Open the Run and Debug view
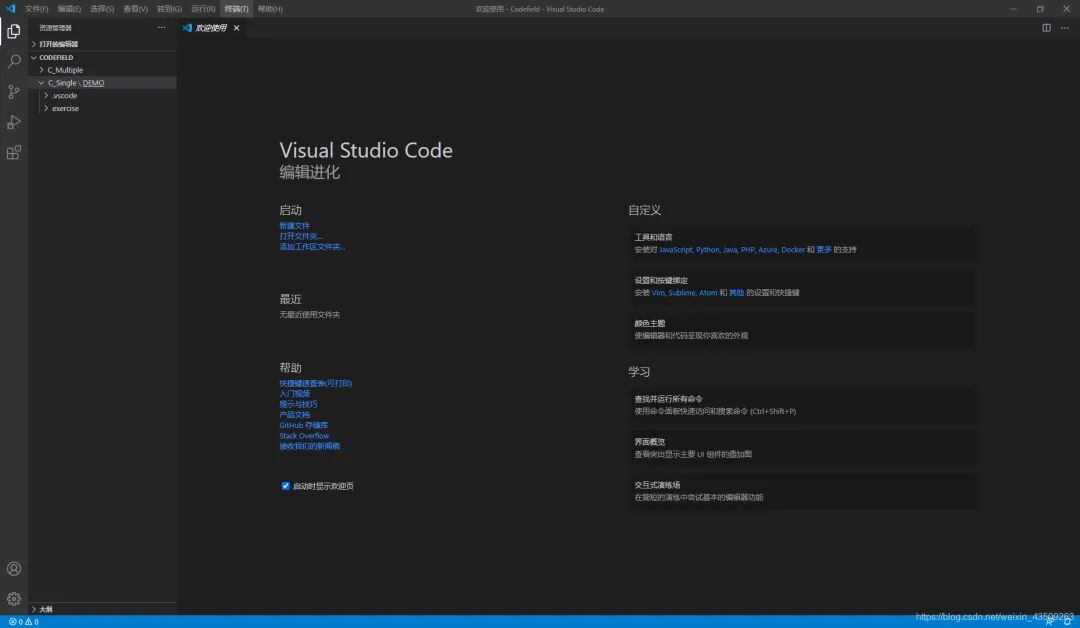 click(x=14, y=122)
